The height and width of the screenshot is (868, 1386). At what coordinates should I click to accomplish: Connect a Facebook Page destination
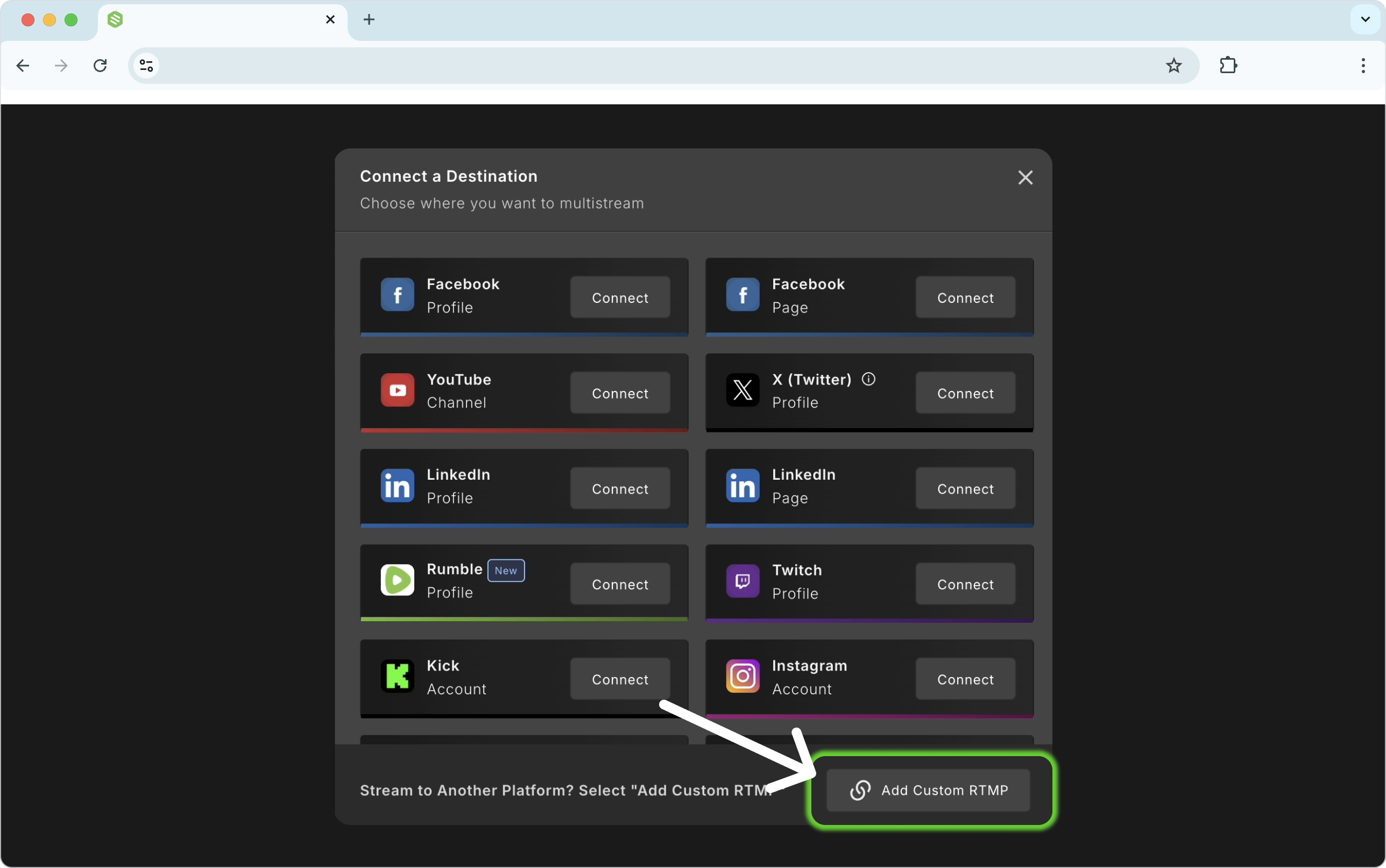pos(965,297)
